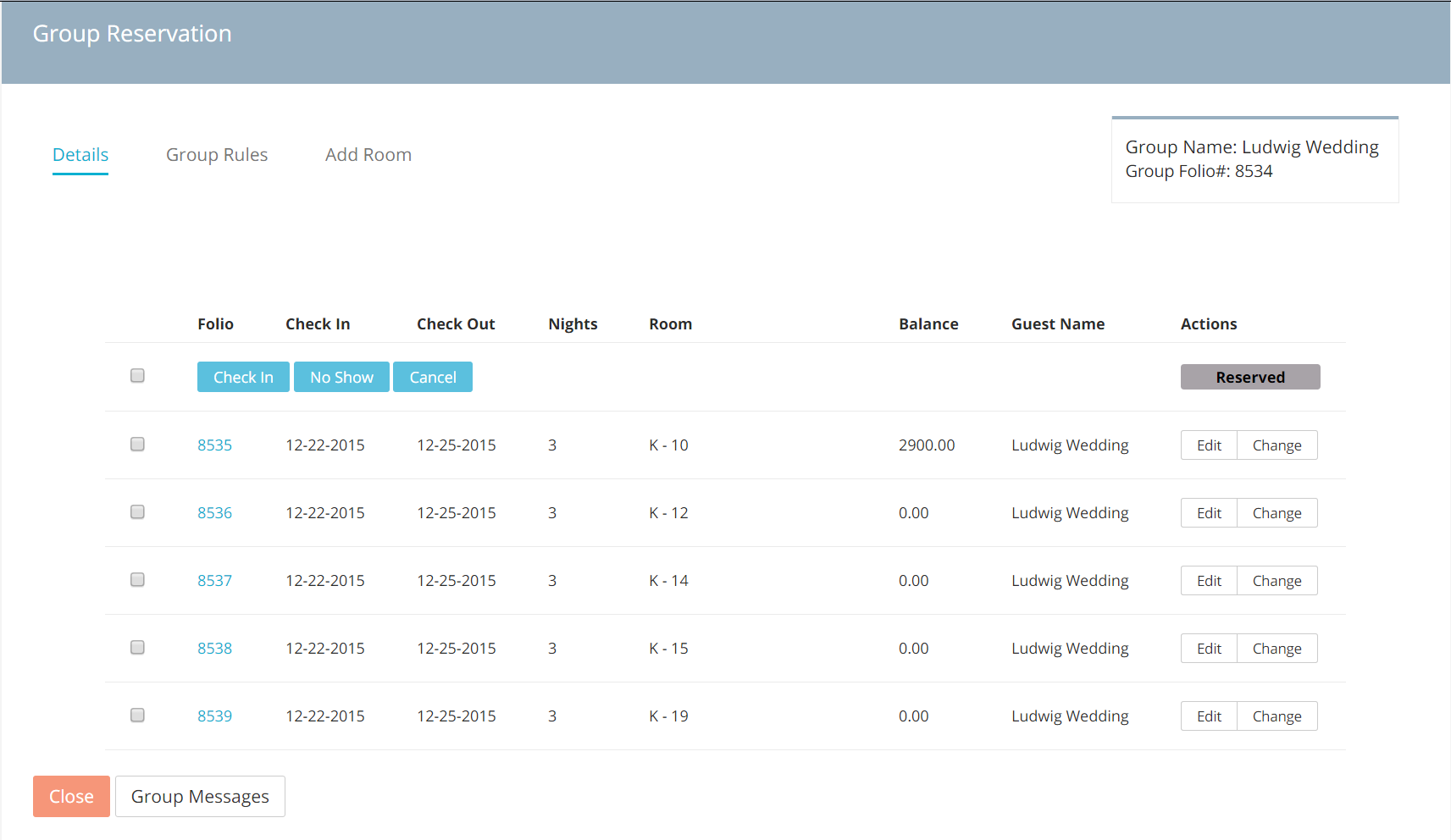Open the Add Room tab

coord(368,155)
